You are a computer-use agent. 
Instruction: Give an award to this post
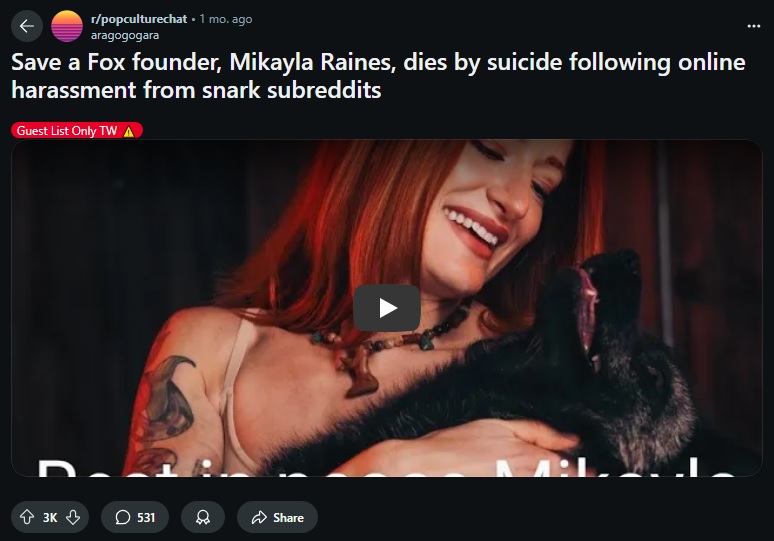[203, 517]
